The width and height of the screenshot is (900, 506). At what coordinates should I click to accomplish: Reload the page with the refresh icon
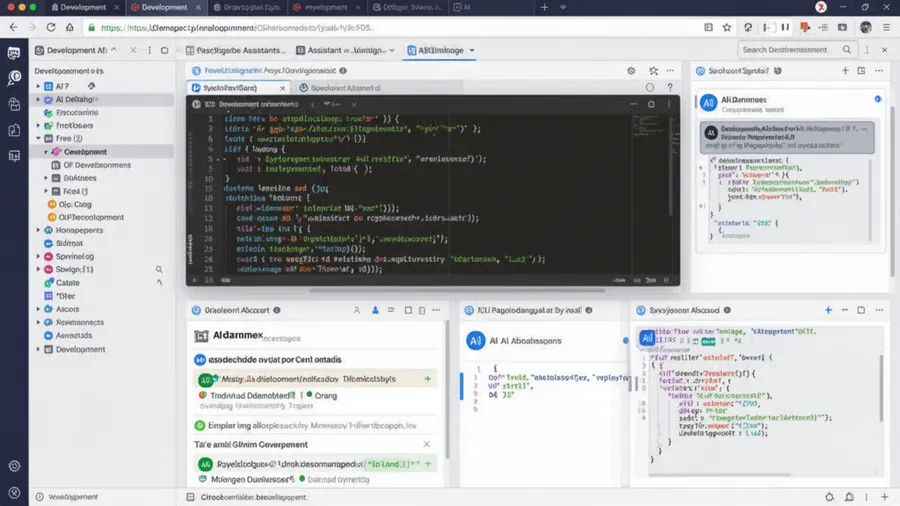(51, 27)
